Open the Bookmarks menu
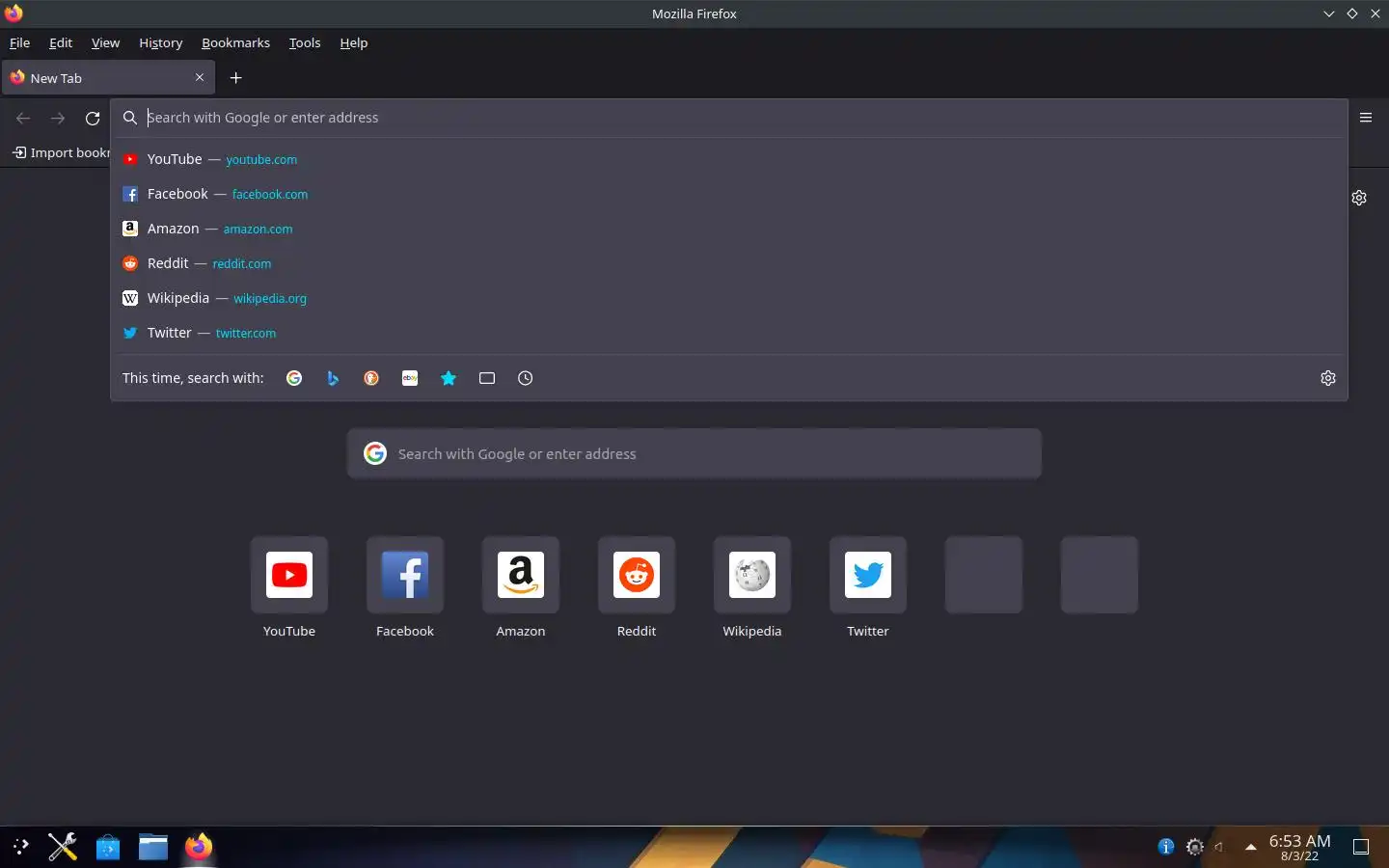 click(235, 42)
